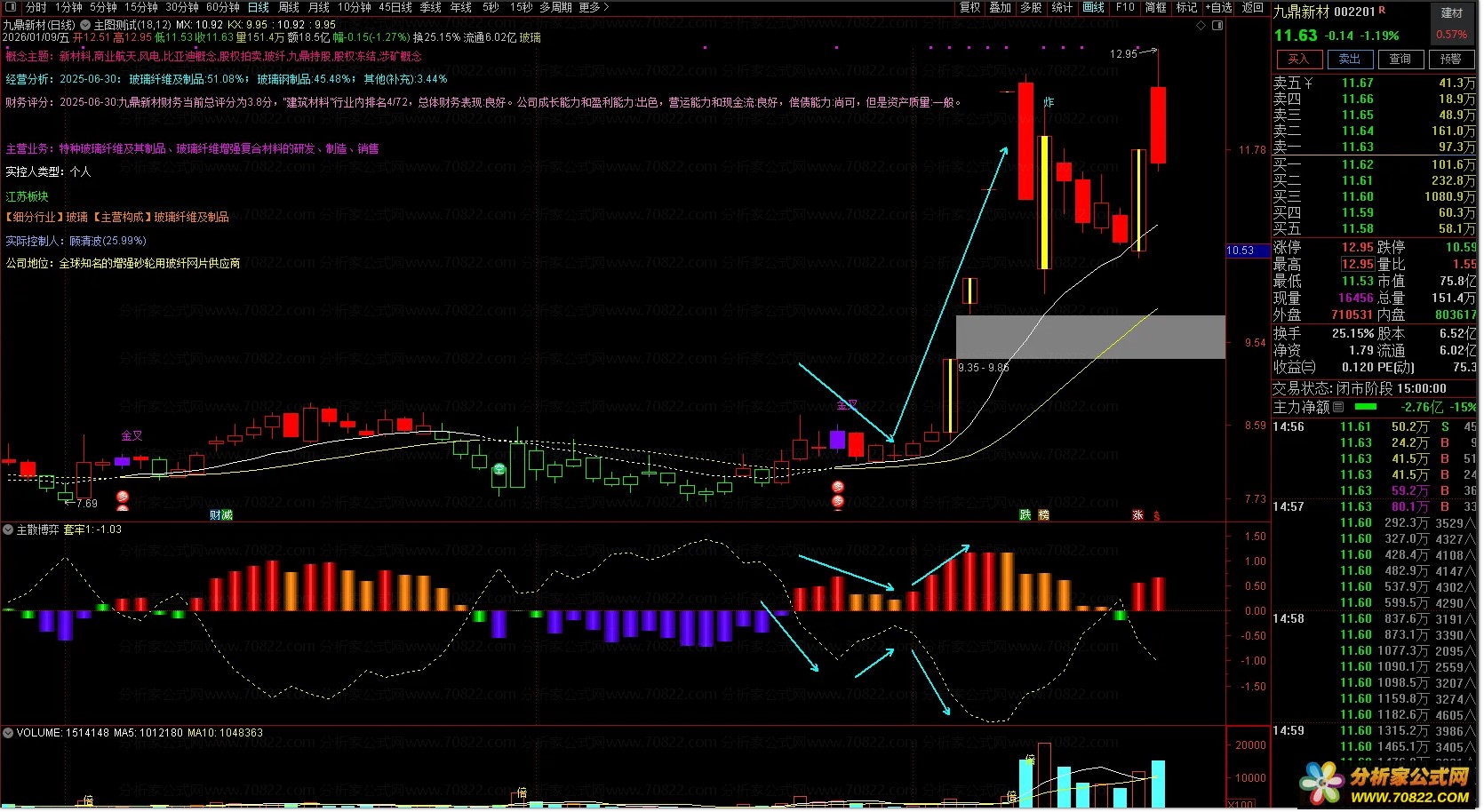Open the 多周期 multi-period view

[555, 7]
